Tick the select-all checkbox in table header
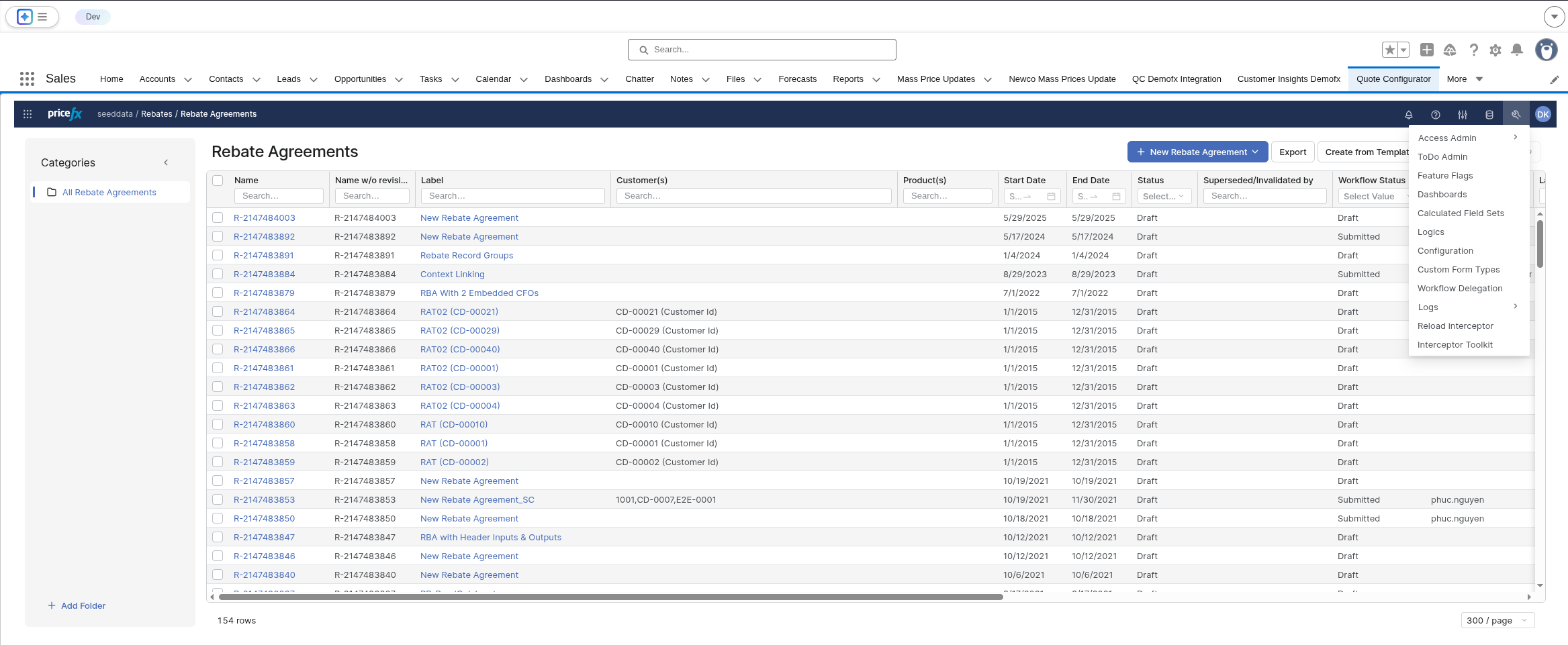Screen dimensions: 1568x645 point(218,181)
